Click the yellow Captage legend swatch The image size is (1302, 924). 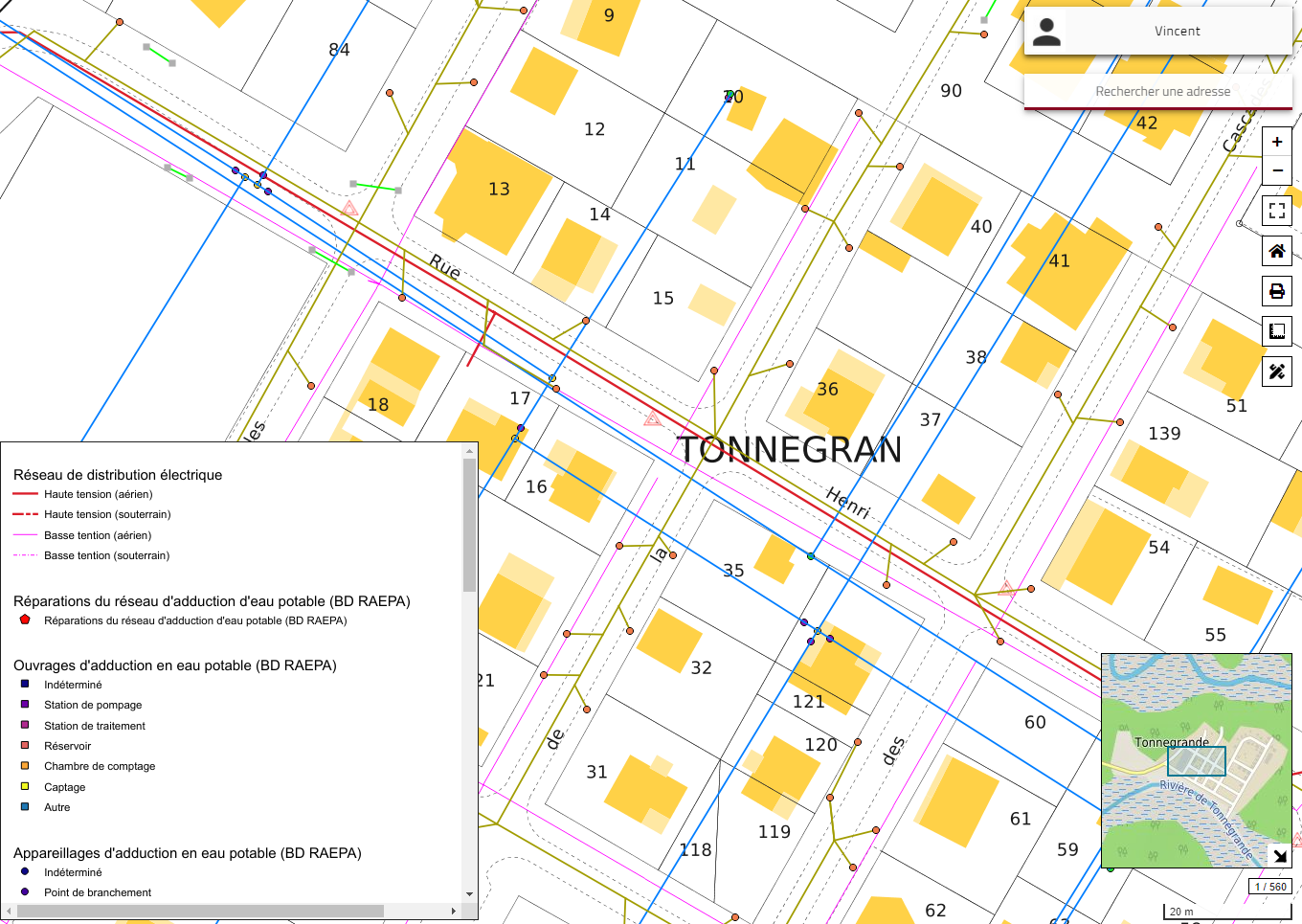click(x=25, y=786)
